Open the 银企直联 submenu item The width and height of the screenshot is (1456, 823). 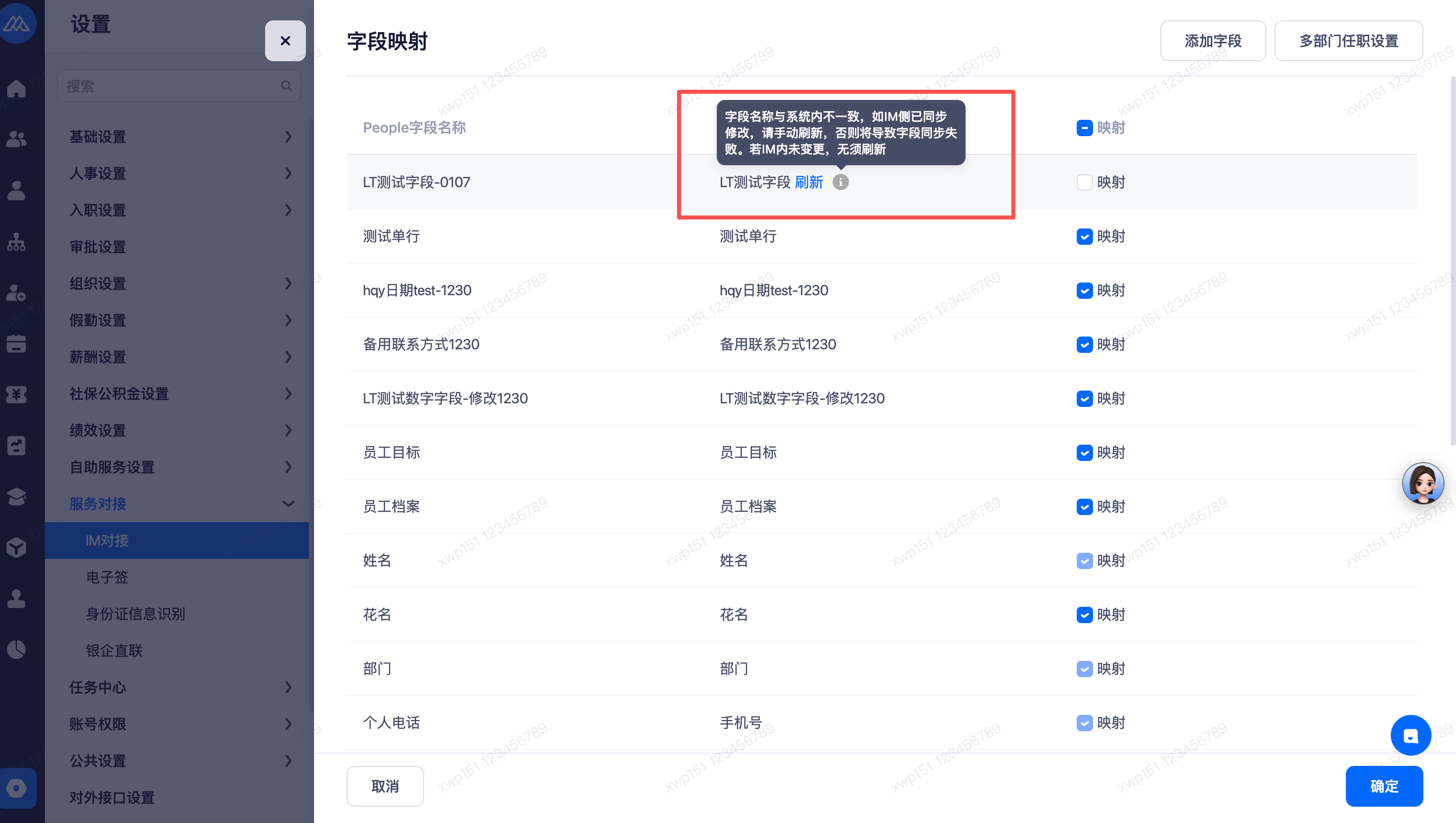114,651
